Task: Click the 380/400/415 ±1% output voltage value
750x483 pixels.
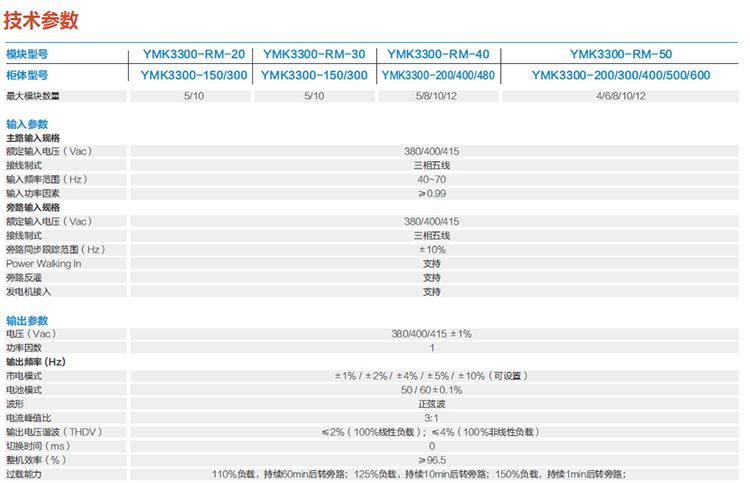Action: click(431, 334)
